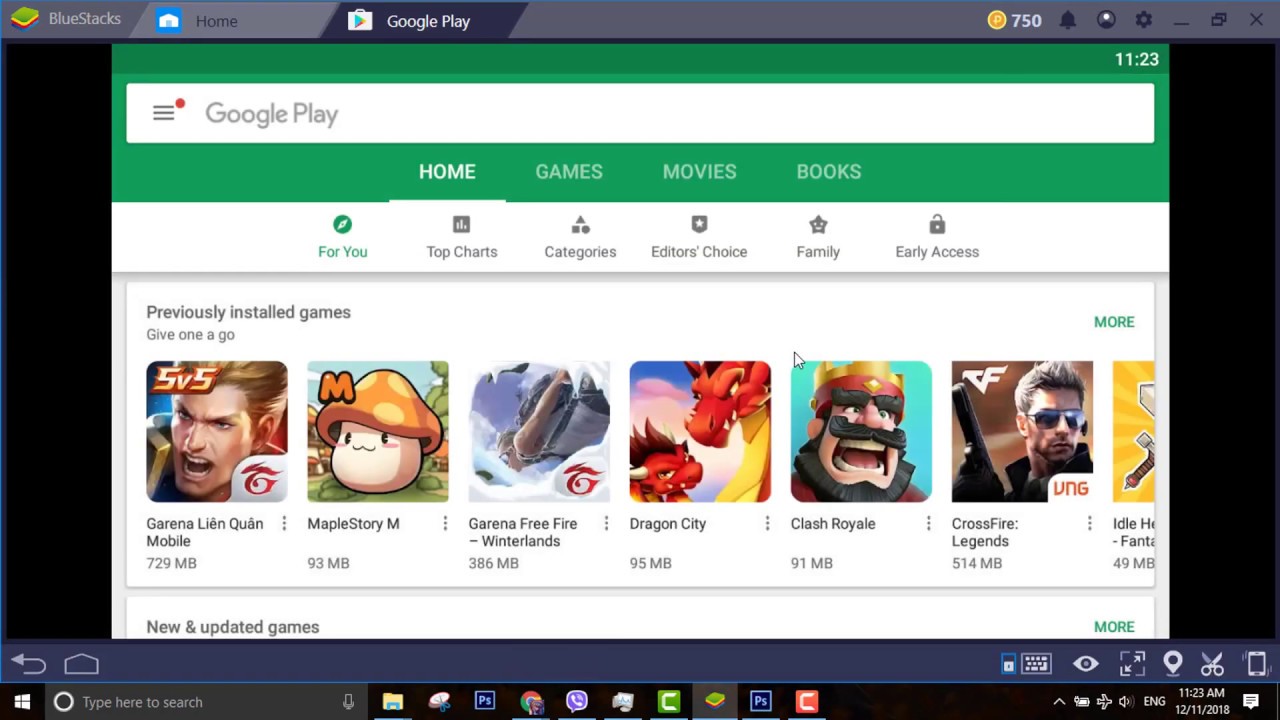Click the taskbar microphone icon

(348, 702)
